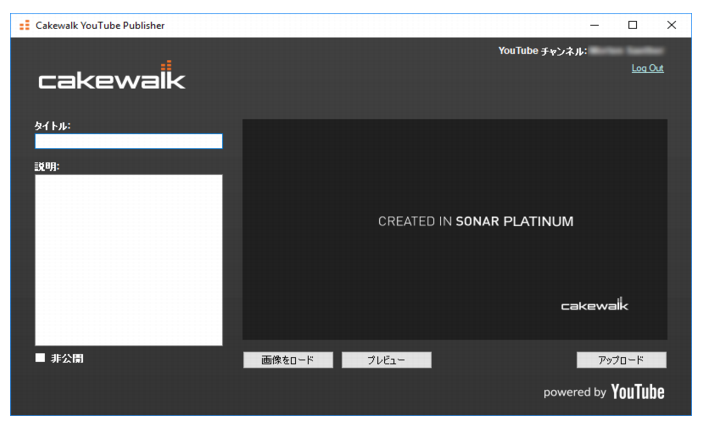This screenshot has height=428, width=704.
Task: Click the blurred YouTube channel name
Action: click(627, 51)
